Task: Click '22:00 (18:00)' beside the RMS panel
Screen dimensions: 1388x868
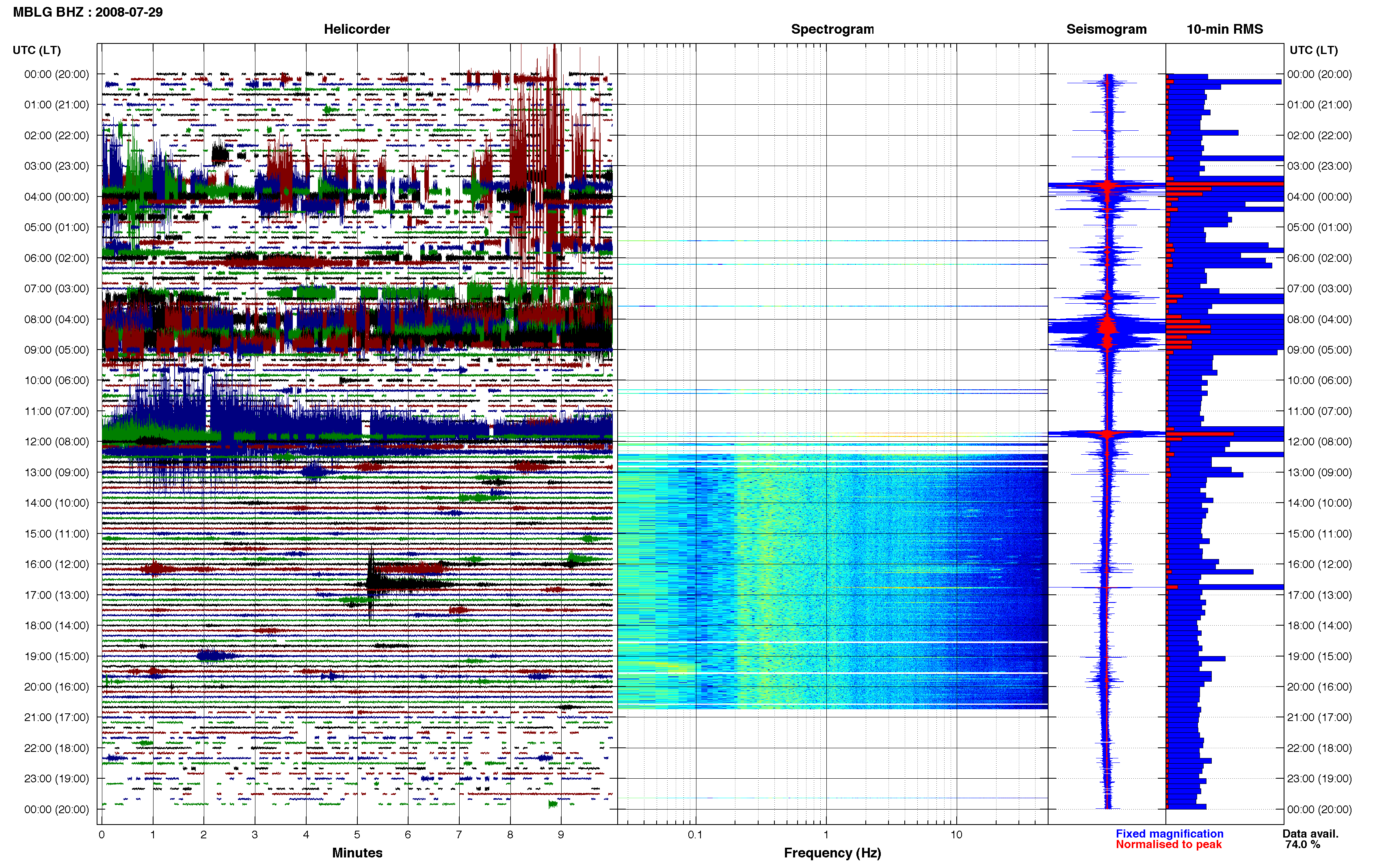Action: pos(1319,748)
